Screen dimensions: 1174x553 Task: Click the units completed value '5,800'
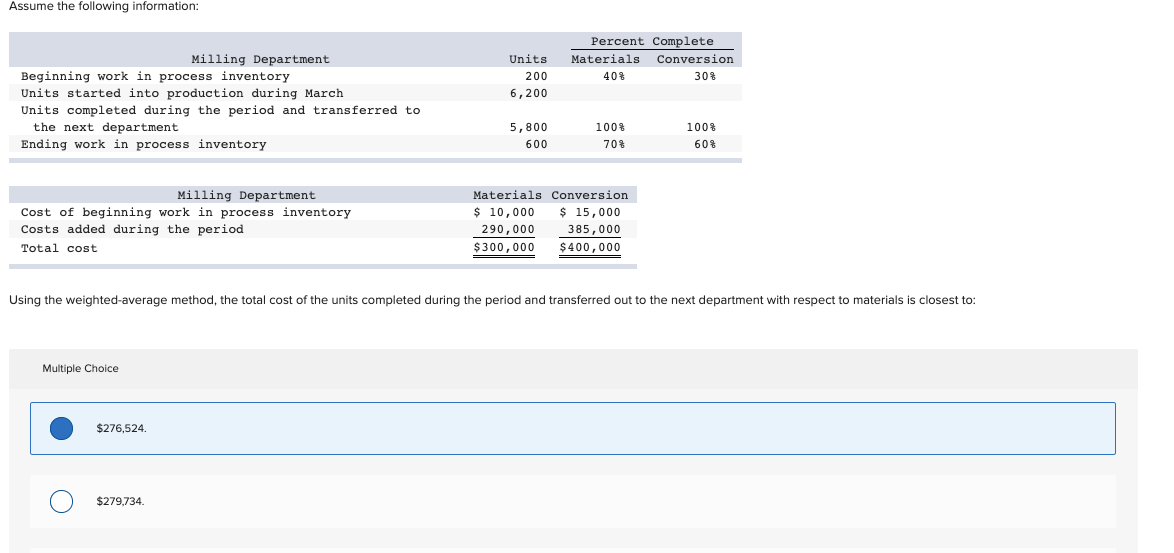529,127
